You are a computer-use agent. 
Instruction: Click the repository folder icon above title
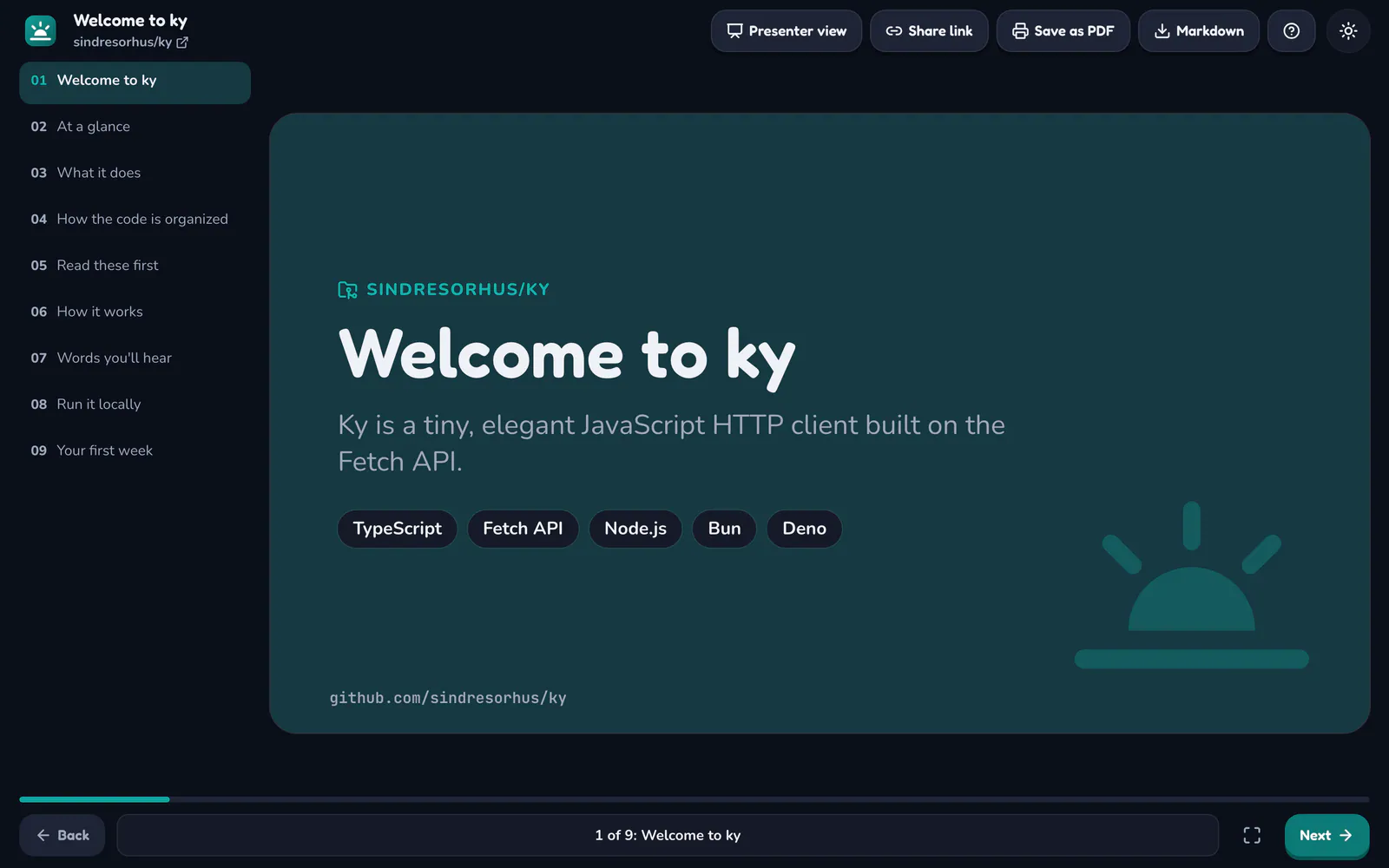click(x=347, y=290)
